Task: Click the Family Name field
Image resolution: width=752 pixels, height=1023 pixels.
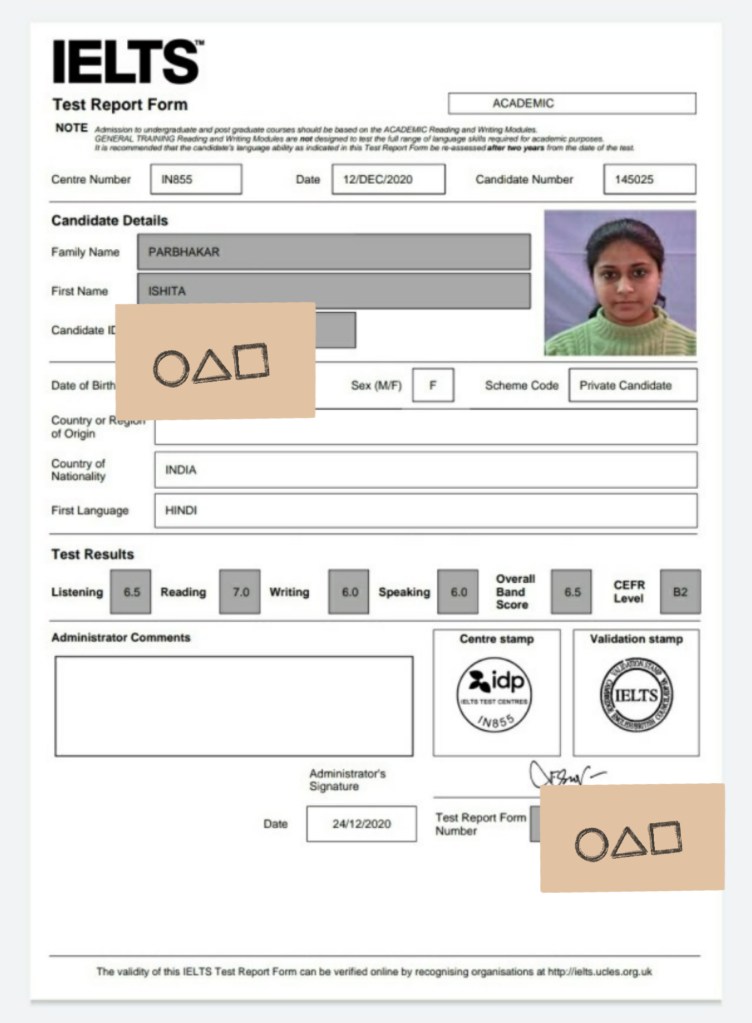Action: coord(333,252)
